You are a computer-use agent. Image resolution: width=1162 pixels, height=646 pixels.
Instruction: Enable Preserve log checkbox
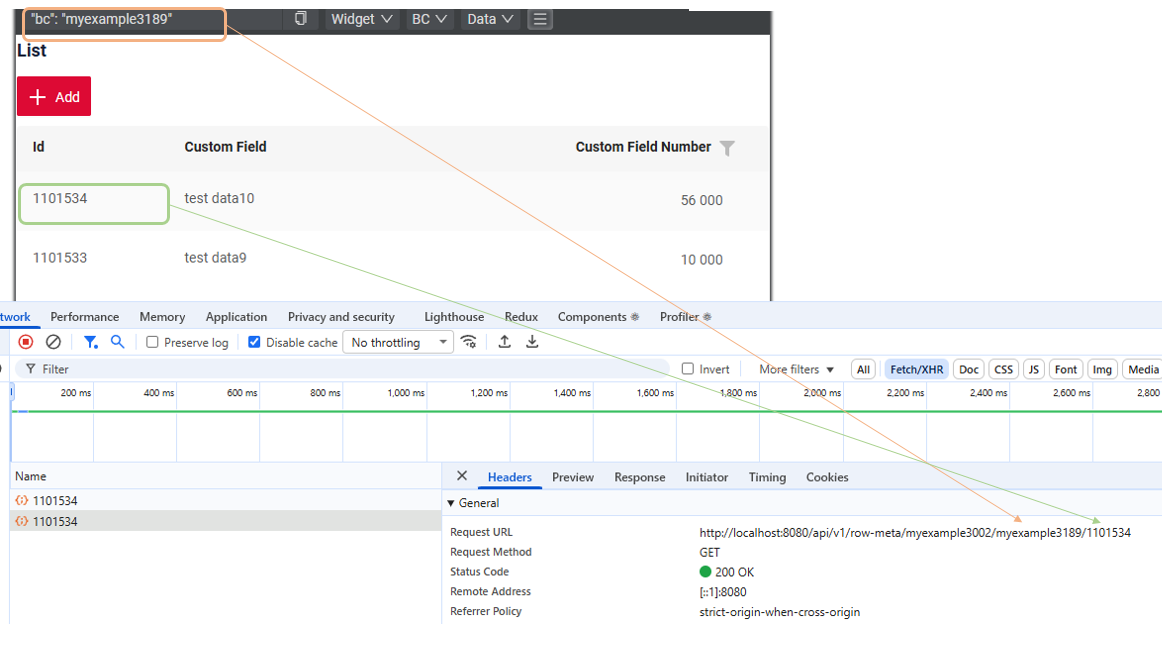[153, 342]
